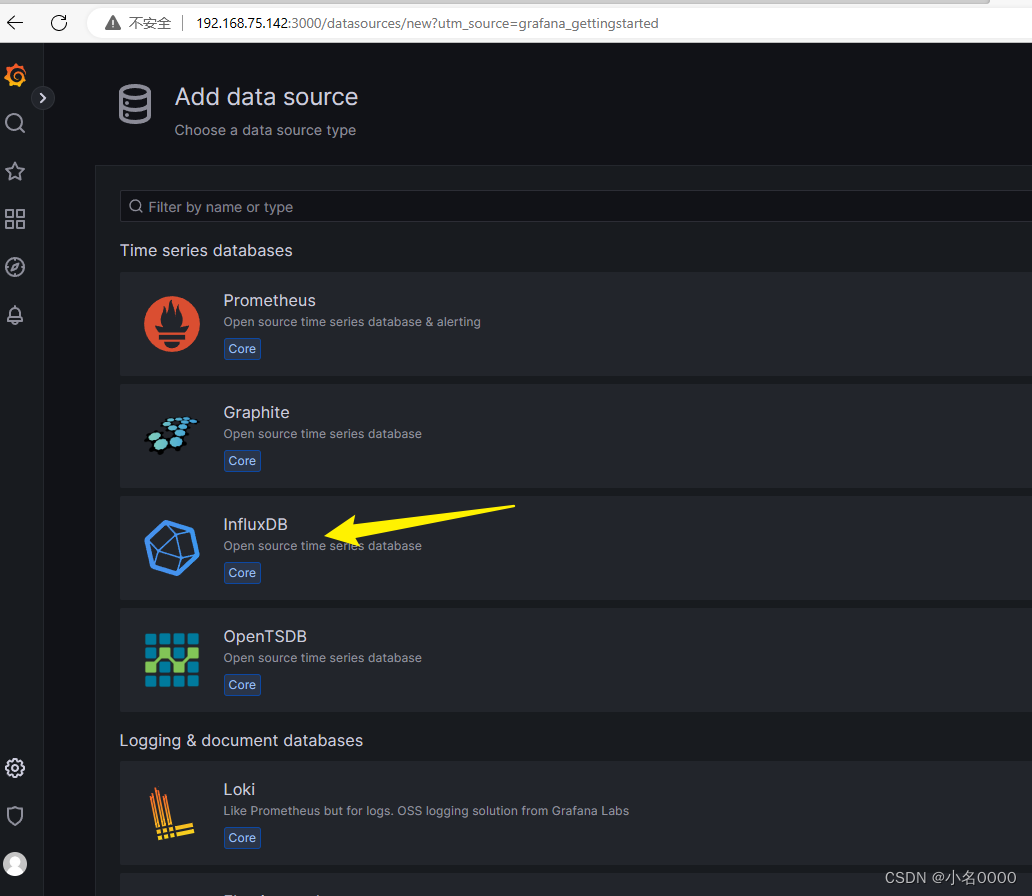Focus the Filter by name or type field

(576, 207)
